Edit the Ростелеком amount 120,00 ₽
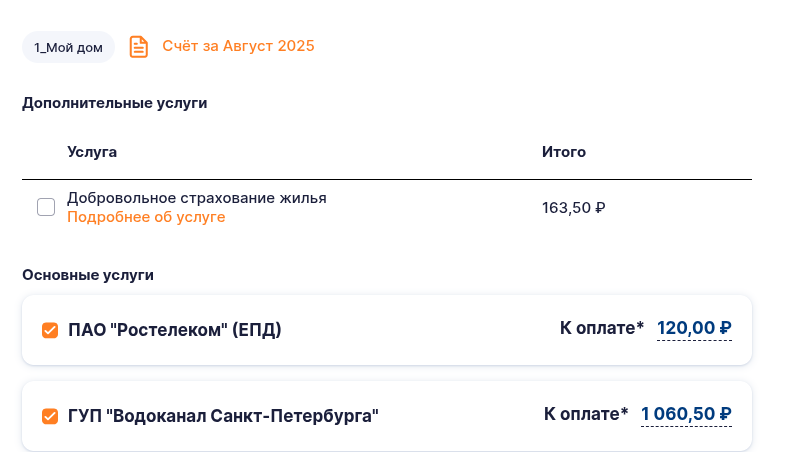Viewport: 785px width, 452px height. pyautogui.click(x=694, y=328)
